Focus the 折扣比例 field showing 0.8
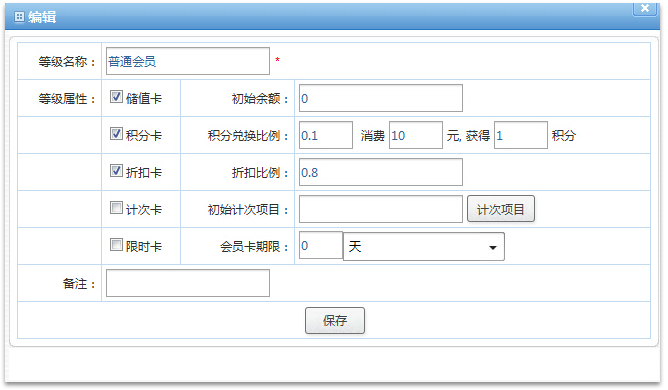 click(381, 172)
